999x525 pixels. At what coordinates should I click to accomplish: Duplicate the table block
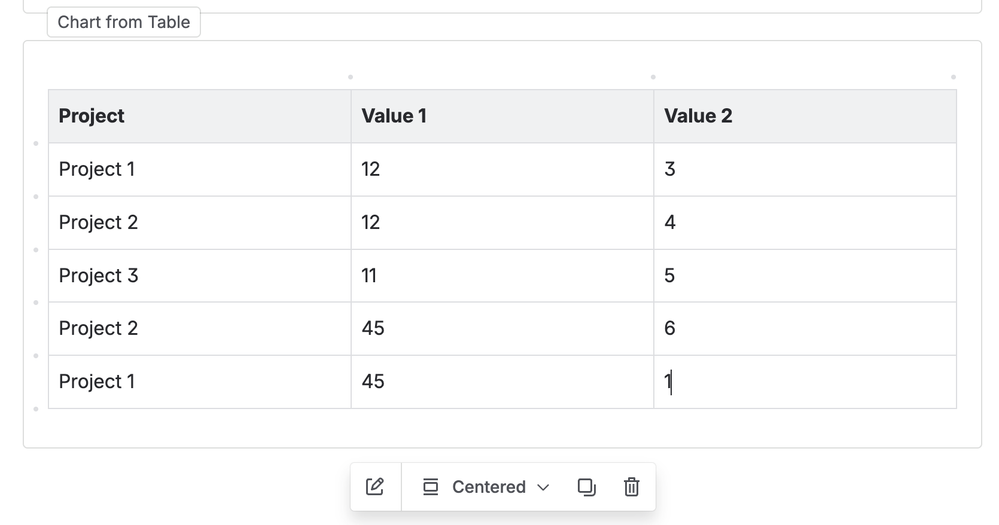coord(587,487)
